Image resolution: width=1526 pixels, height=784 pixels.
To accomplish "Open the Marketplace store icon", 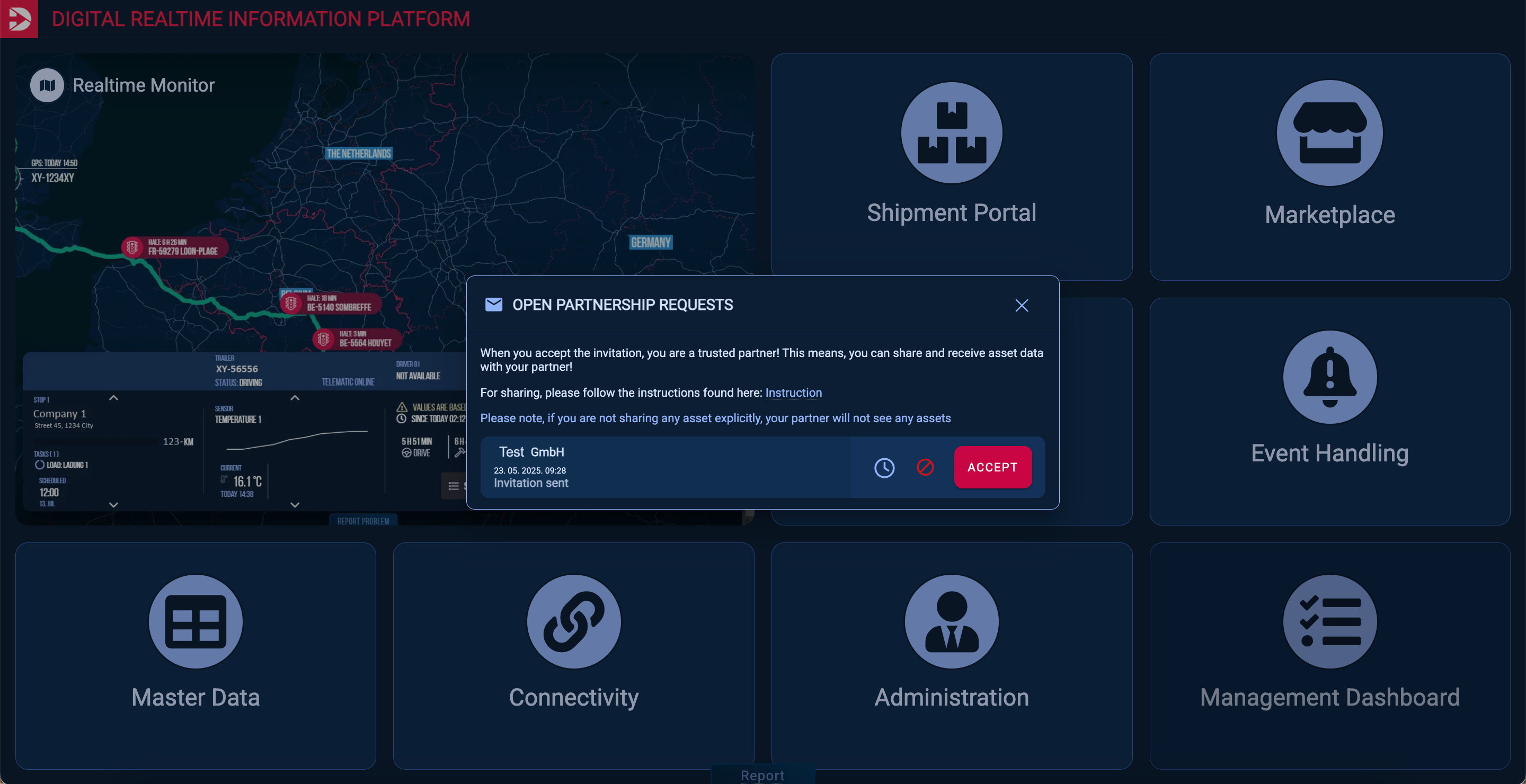I will click(1329, 132).
